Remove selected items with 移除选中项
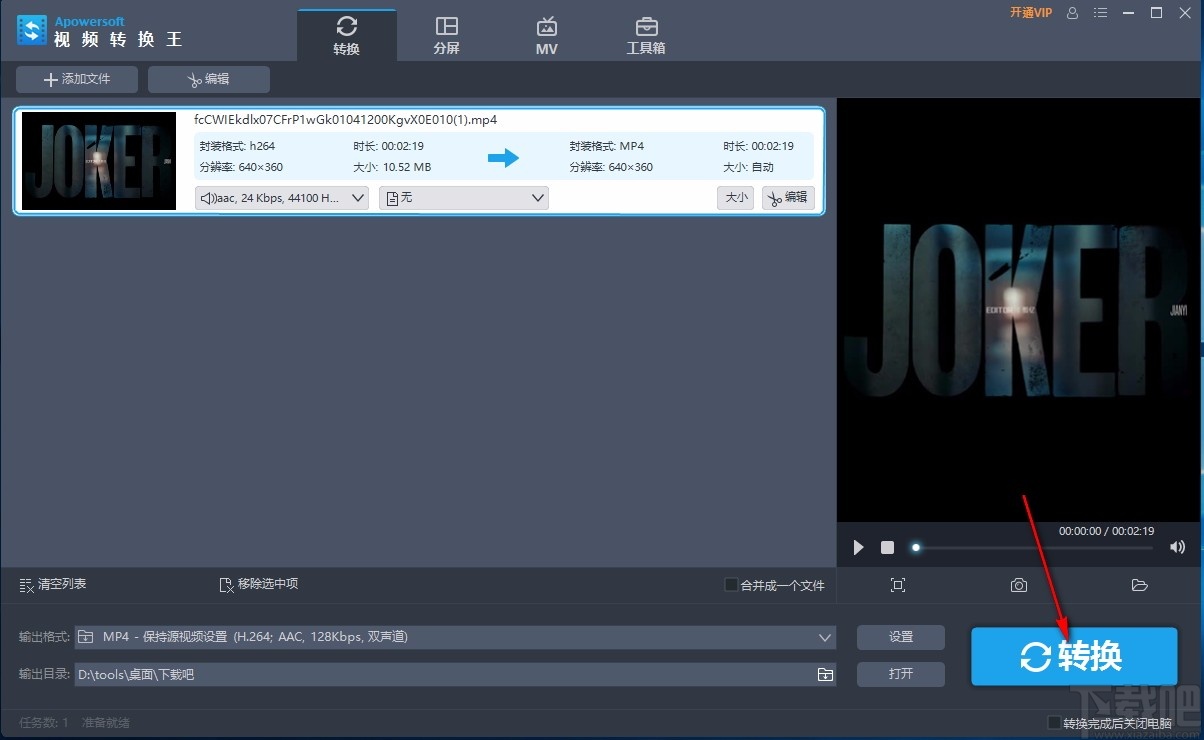1204x740 pixels. click(x=257, y=584)
